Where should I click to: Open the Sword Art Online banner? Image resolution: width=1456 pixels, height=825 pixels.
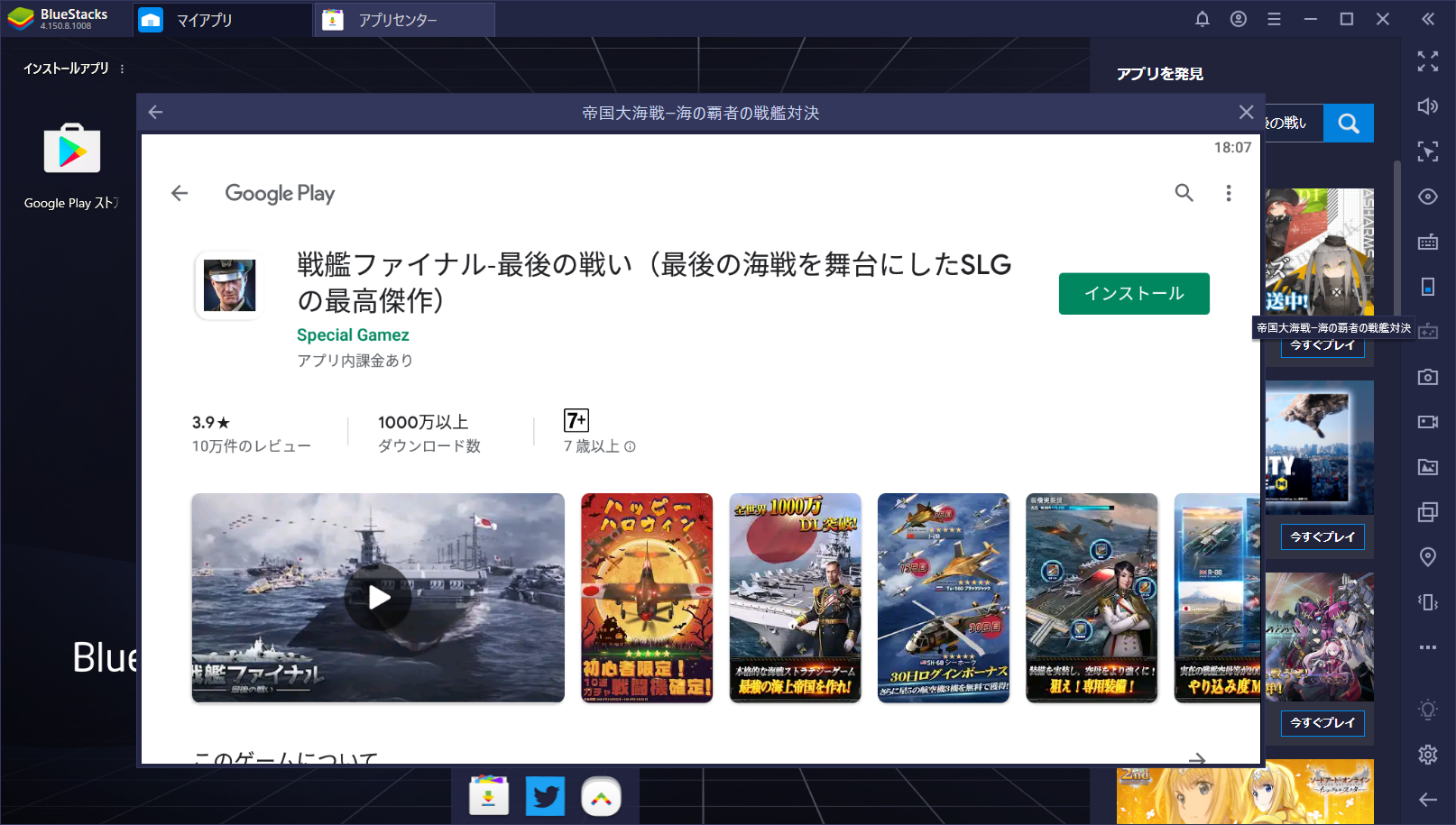pyautogui.click(x=1245, y=792)
